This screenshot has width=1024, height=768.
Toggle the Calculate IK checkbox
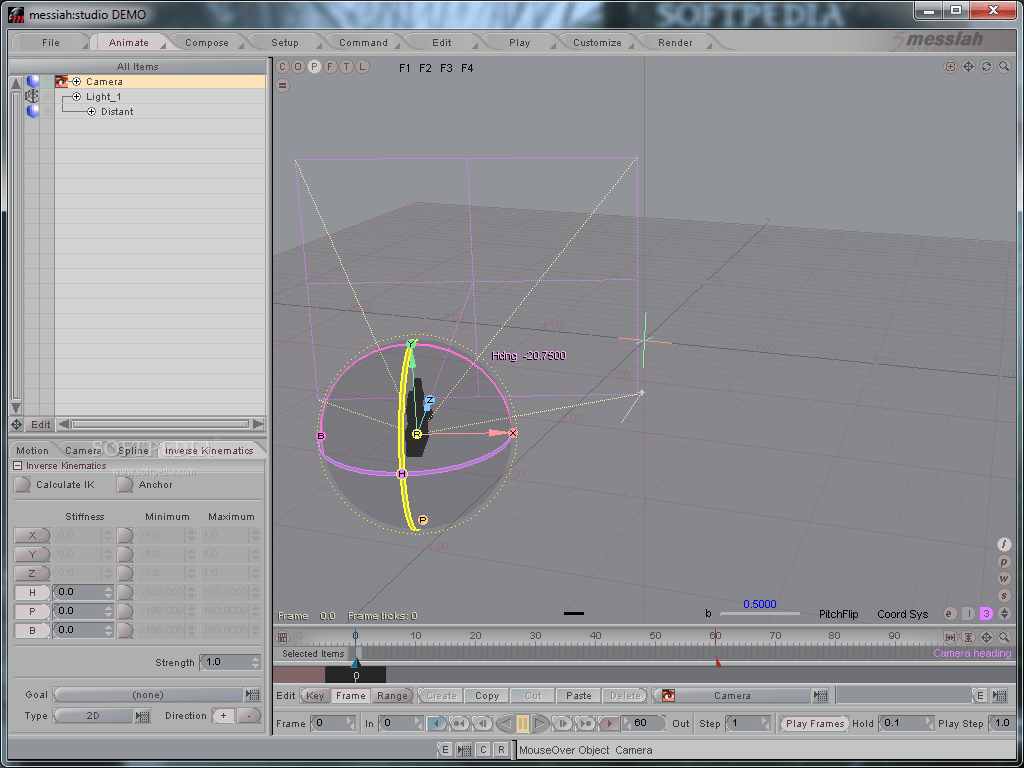(22, 485)
